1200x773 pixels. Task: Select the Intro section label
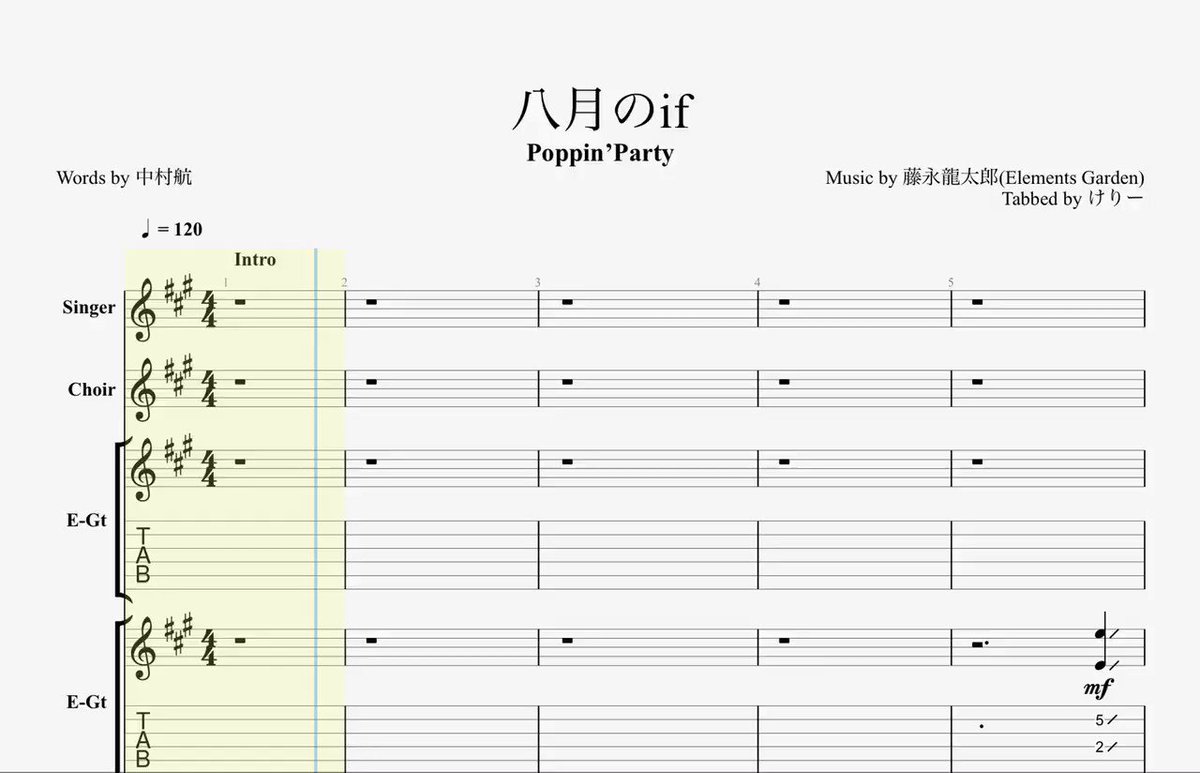point(255,260)
